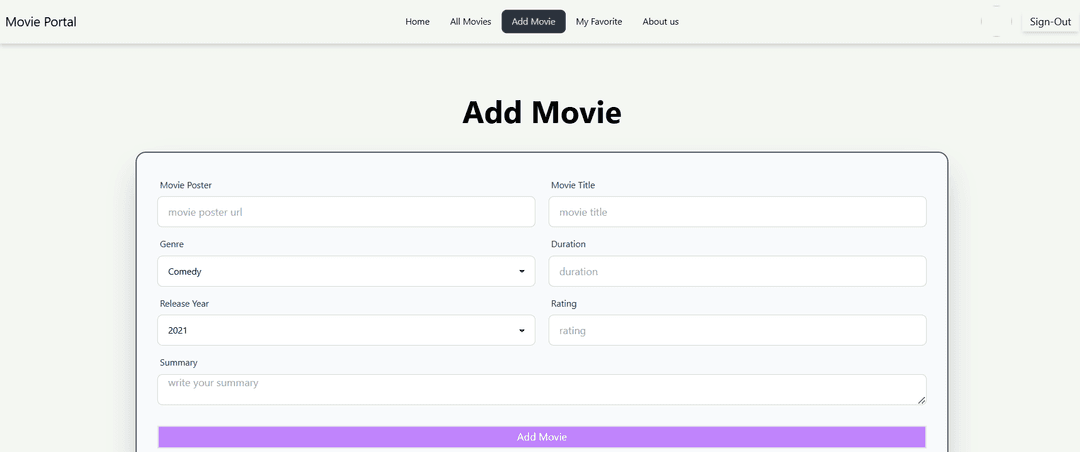Click inside the summary text area
The image size is (1080, 452).
(x=540, y=389)
